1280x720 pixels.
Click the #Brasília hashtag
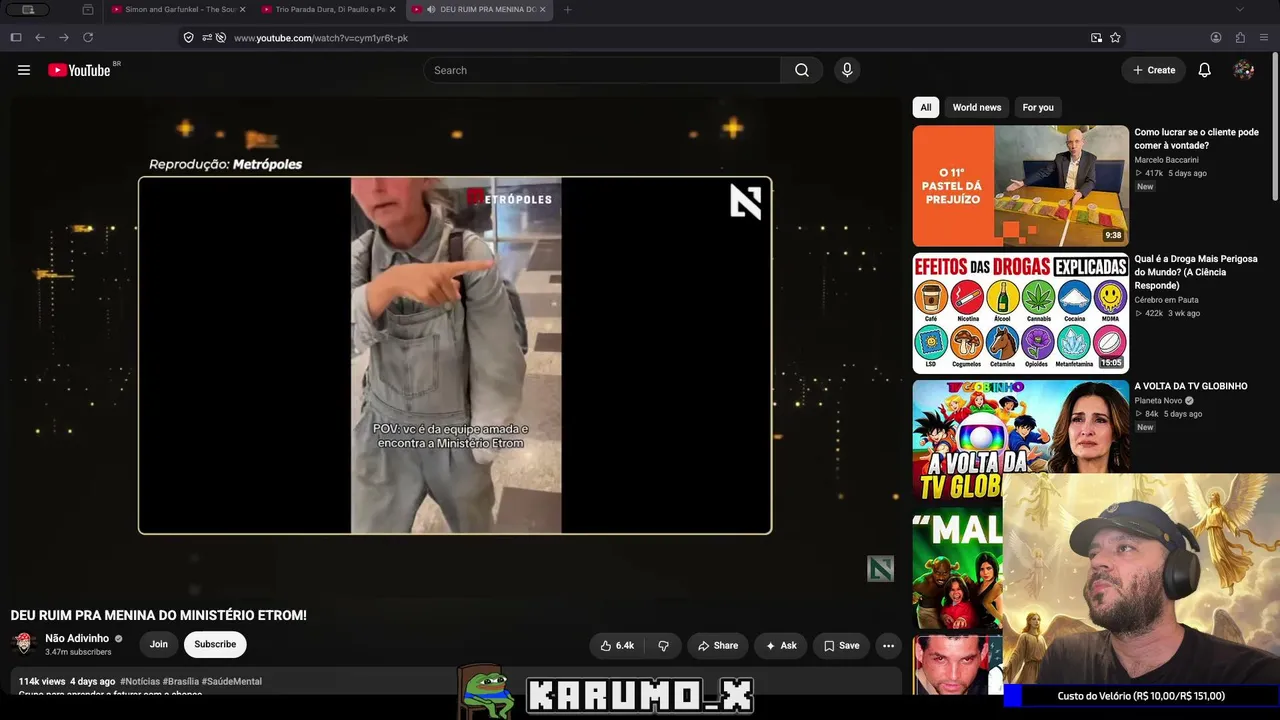click(x=181, y=681)
